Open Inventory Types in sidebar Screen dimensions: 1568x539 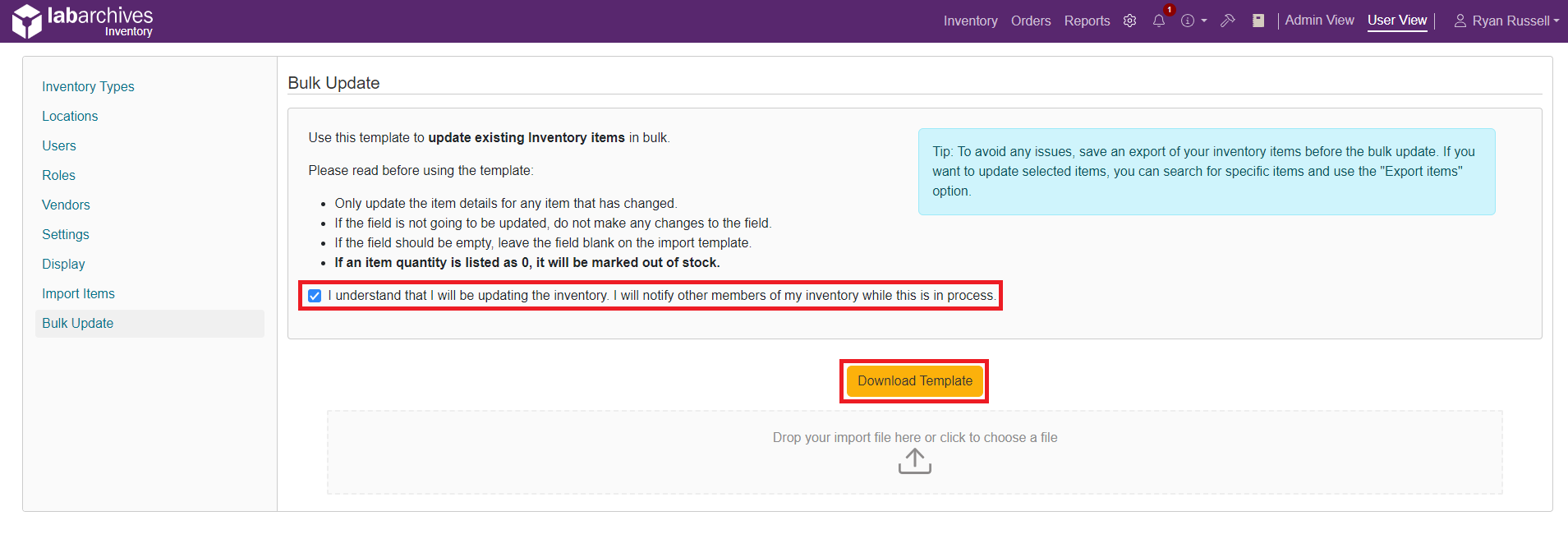[x=88, y=86]
